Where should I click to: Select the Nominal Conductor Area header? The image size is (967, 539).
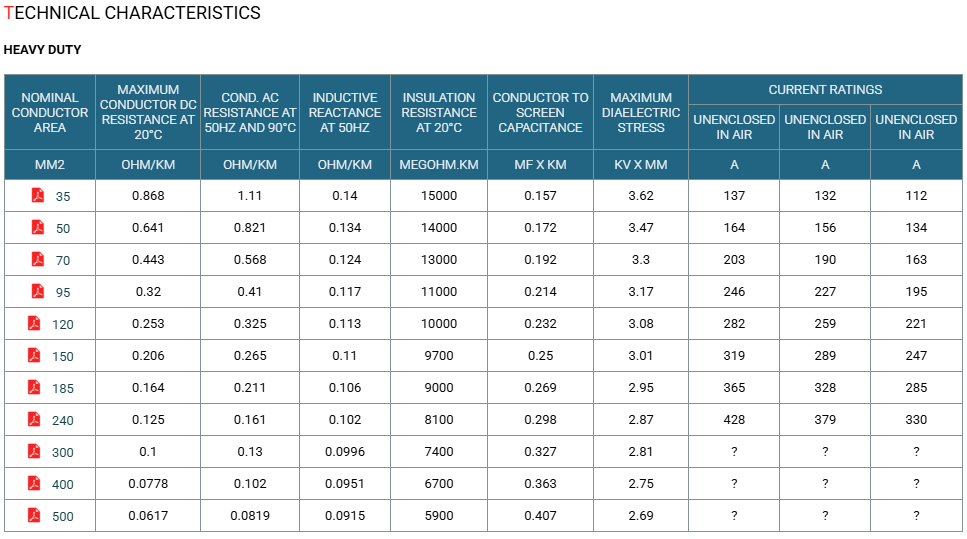coord(50,112)
